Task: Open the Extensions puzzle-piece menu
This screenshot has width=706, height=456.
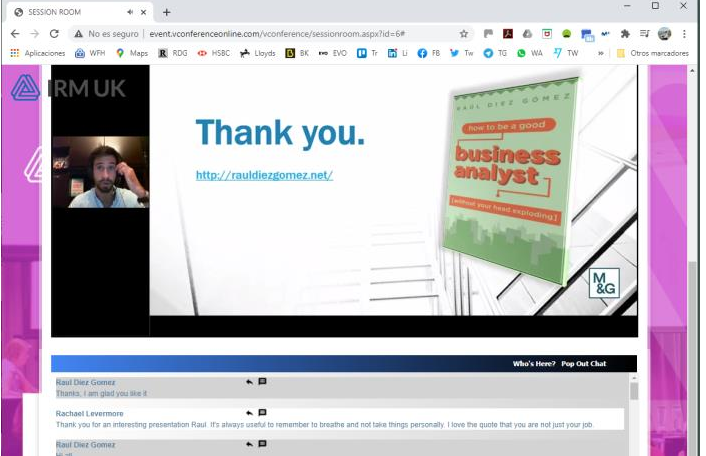Action: 625,34
